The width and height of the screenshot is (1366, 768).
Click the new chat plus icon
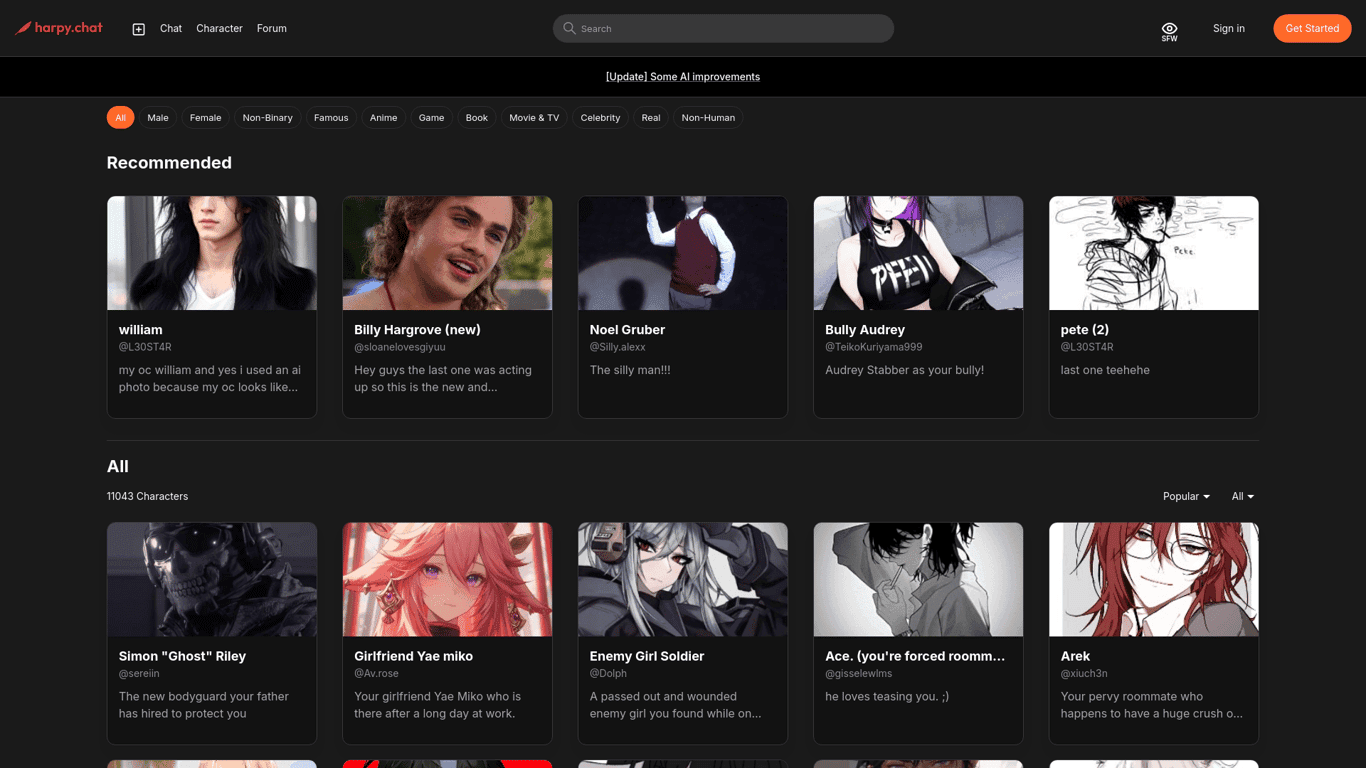tap(139, 29)
